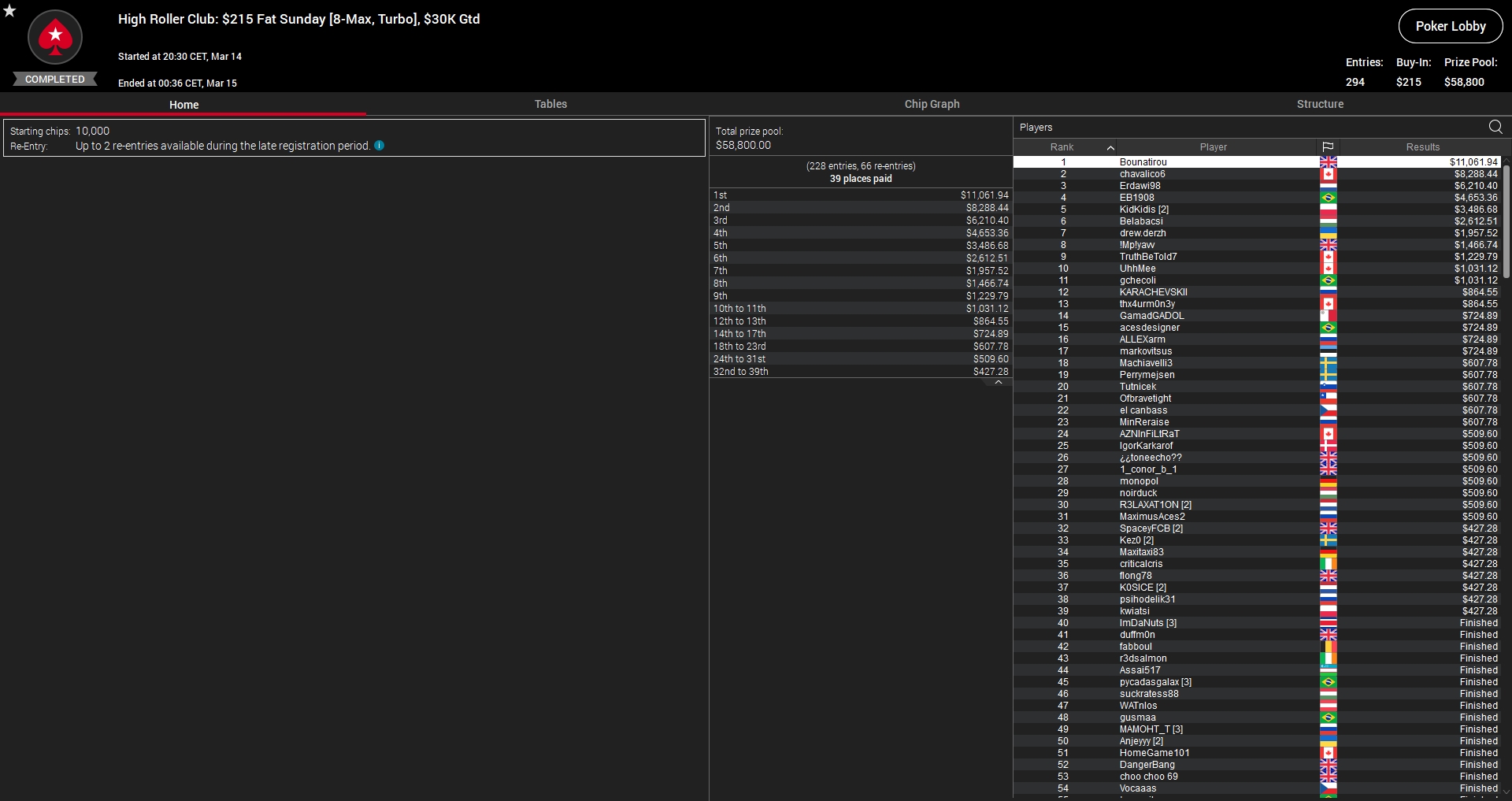The image size is (1512, 801).
Task: Click the flag next to HomeGame101
Action: (1329, 753)
